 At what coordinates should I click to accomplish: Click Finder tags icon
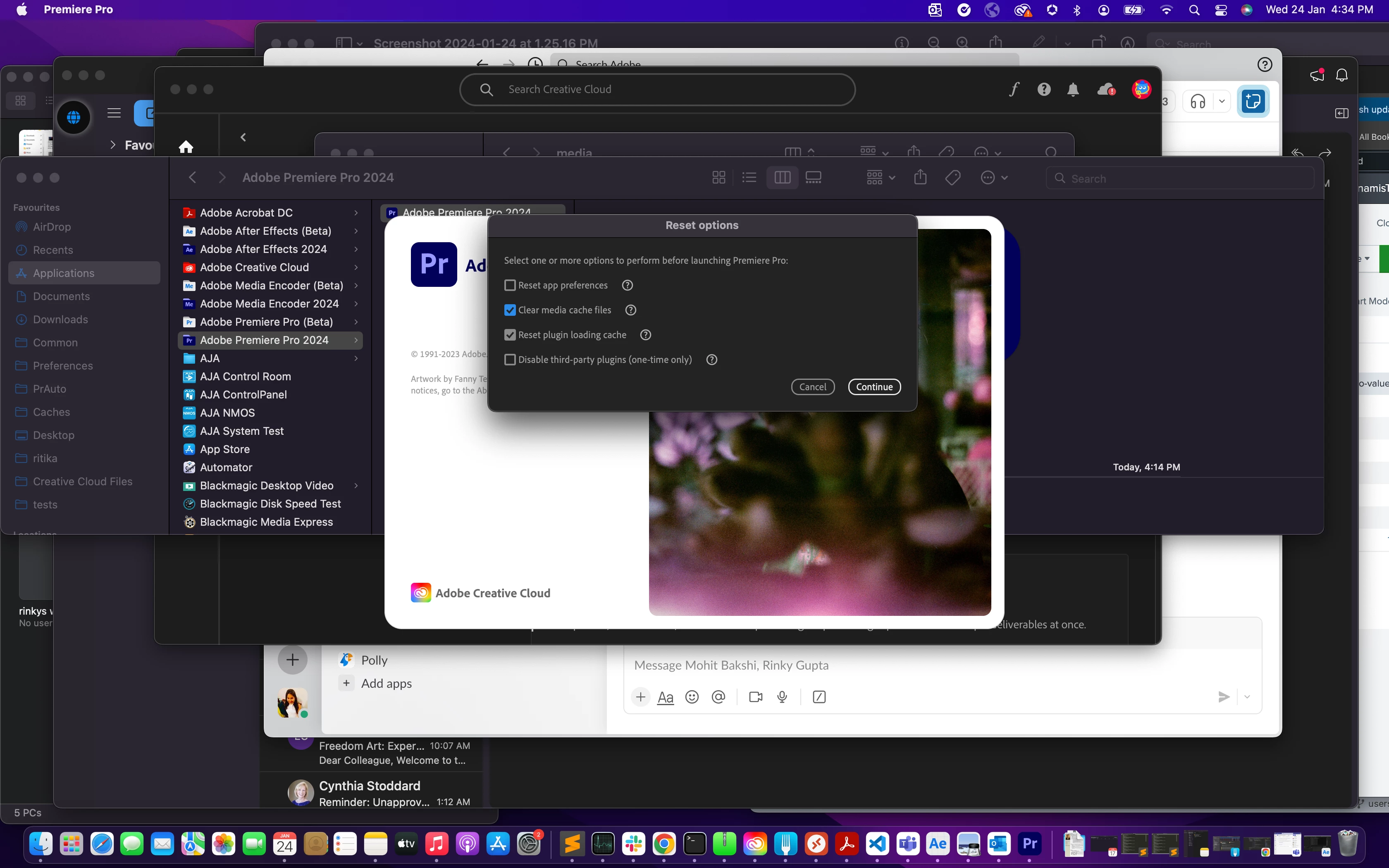click(953, 177)
